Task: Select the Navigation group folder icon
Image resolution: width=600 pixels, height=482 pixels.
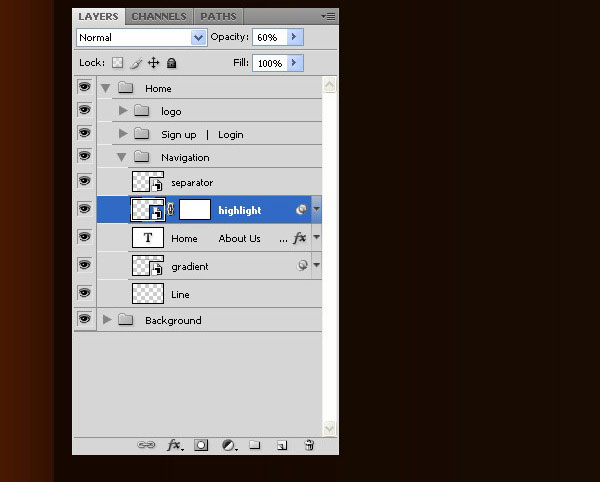Action: pyautogui.click(x=142, y=156)
